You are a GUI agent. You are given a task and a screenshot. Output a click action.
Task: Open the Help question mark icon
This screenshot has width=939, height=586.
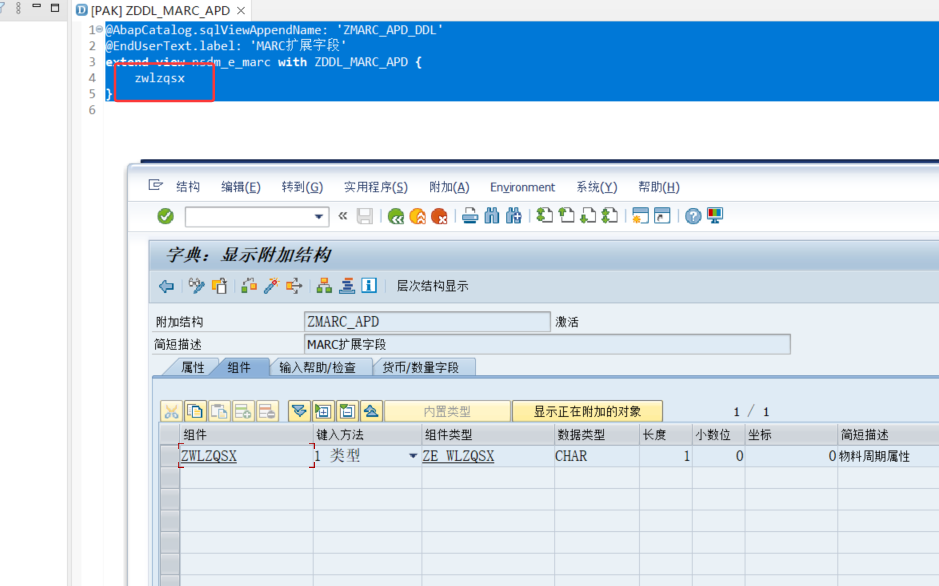coord(693,216)
